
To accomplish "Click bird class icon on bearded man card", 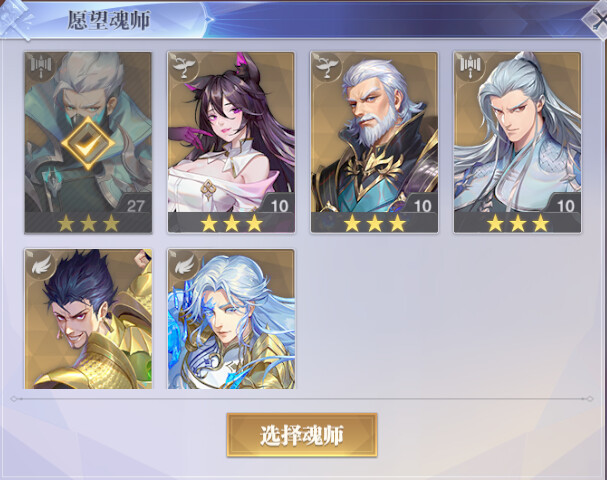I will (x=327, y=67).
